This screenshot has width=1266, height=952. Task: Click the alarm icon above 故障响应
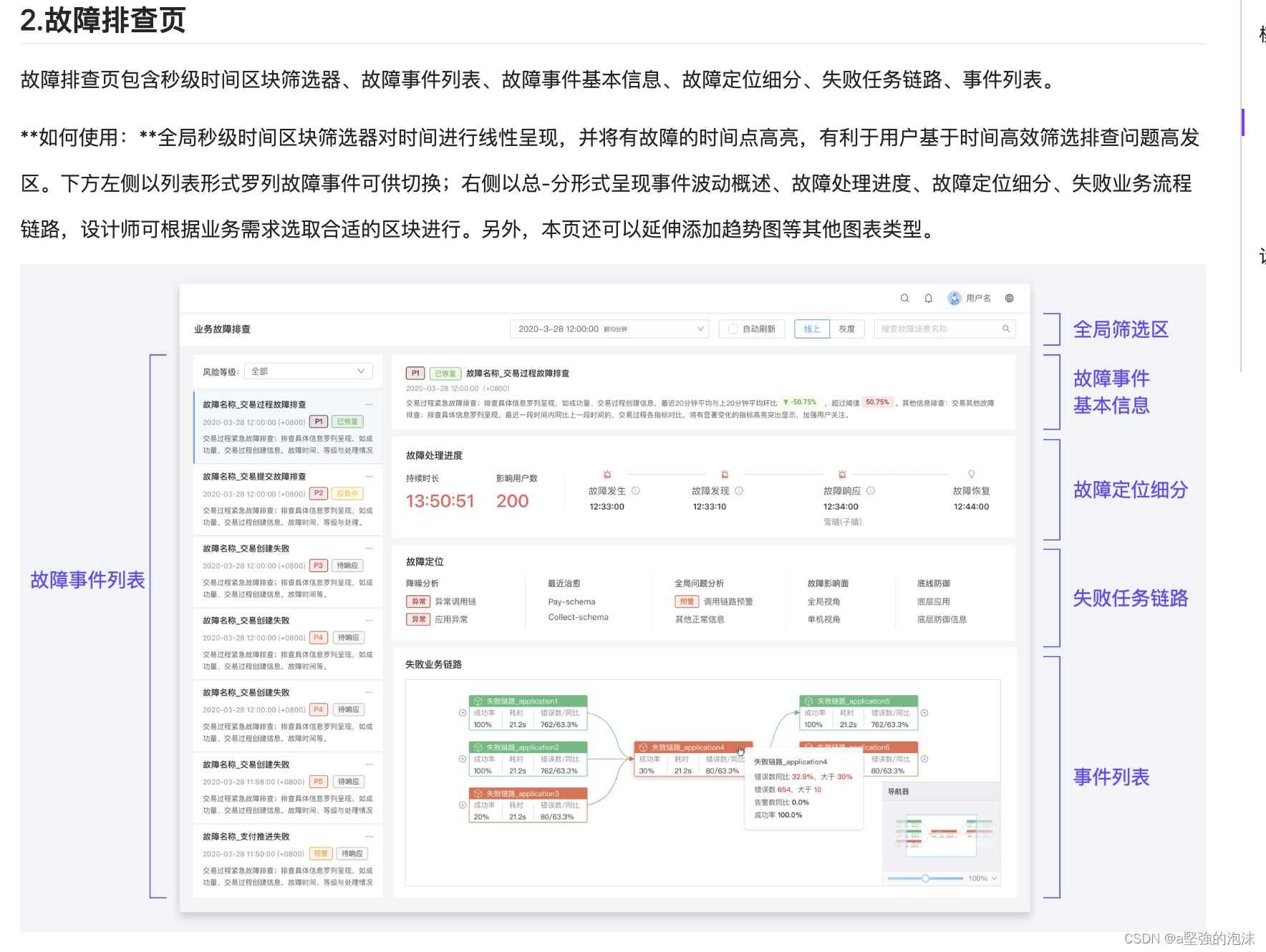coord(842,475)
